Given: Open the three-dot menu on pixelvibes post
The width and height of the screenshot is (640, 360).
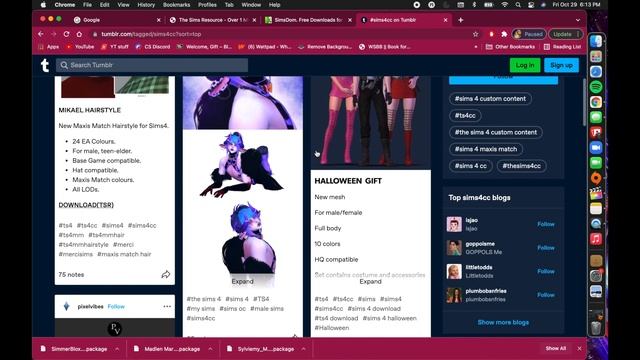Looking at the screenshot, I should coord(167,307).
